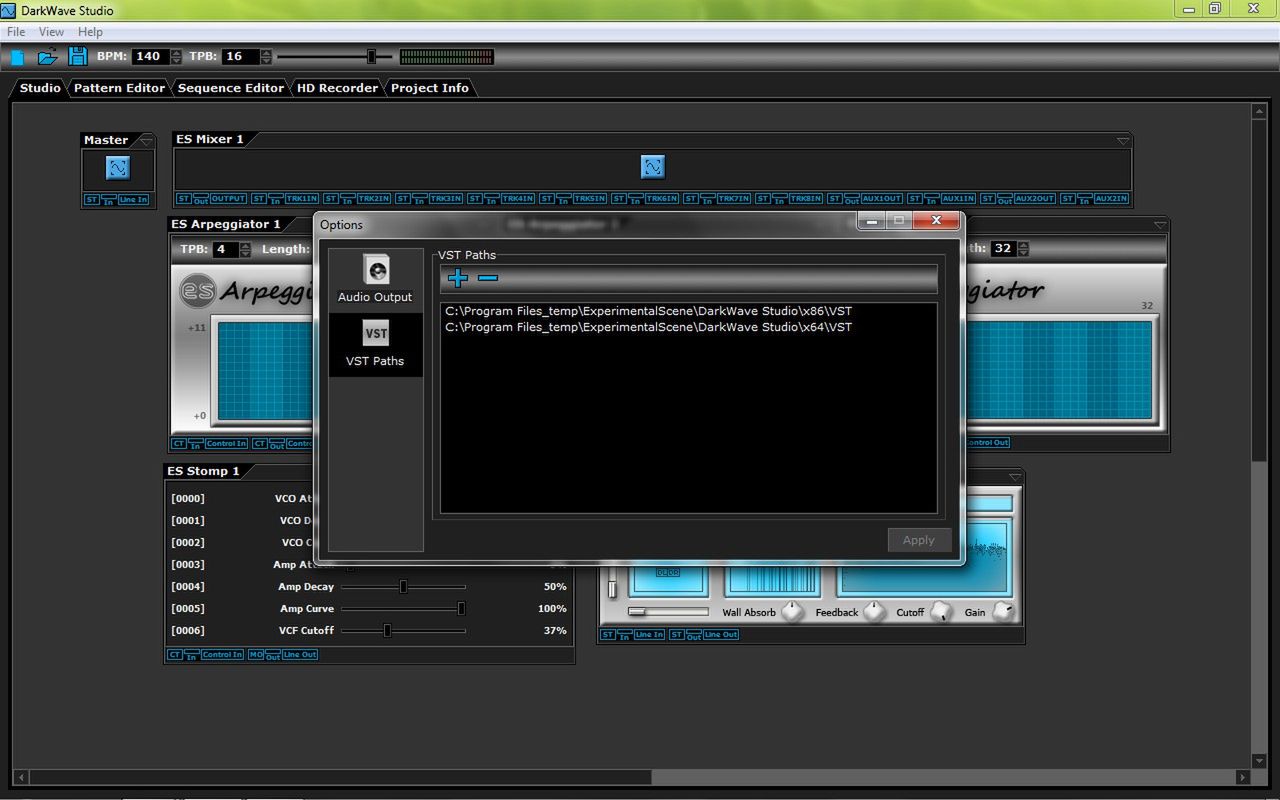
Task: Click the ES Arpeggiator 1 Control In connector
Action: pyautogui.click(x=226, y=444)
